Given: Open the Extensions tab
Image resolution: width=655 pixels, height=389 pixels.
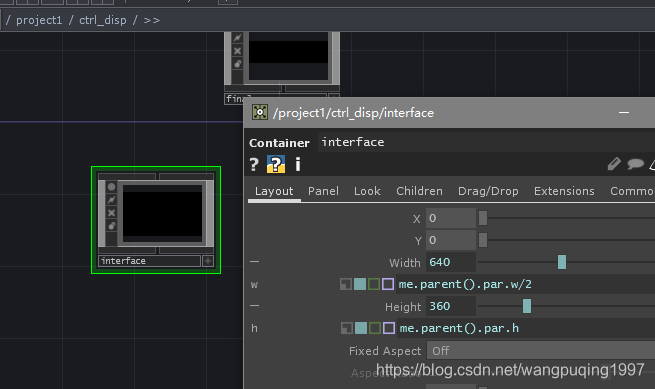Looking at the screenshot, I should pos(564,191).
